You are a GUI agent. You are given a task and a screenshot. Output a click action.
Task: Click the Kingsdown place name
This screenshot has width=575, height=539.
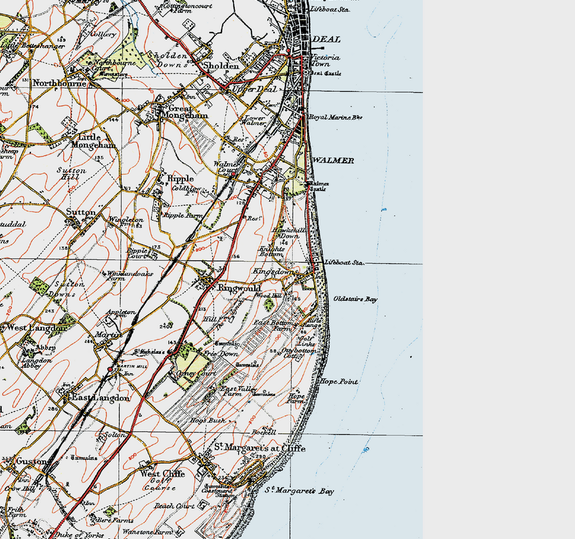pyautogui.click(x=273, y=272)
